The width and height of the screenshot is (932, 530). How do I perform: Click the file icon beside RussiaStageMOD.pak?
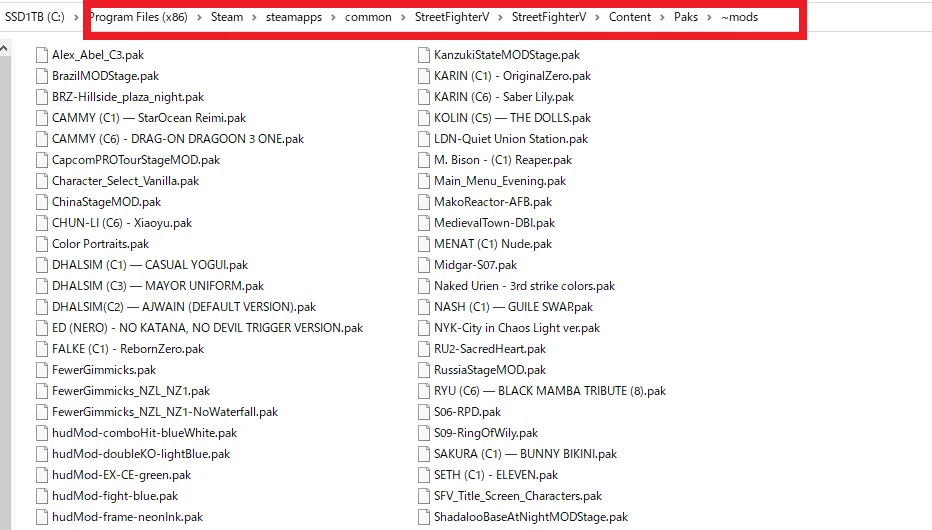(x=424, y=370)
